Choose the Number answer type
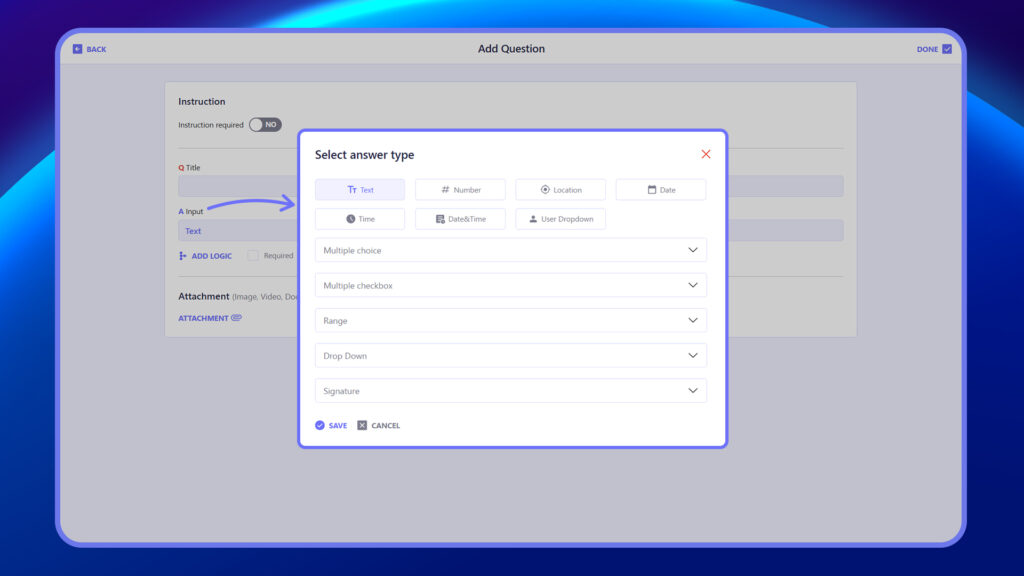Screen dimensions: 1024x576 pyautogui.click(x=460, y=189)
